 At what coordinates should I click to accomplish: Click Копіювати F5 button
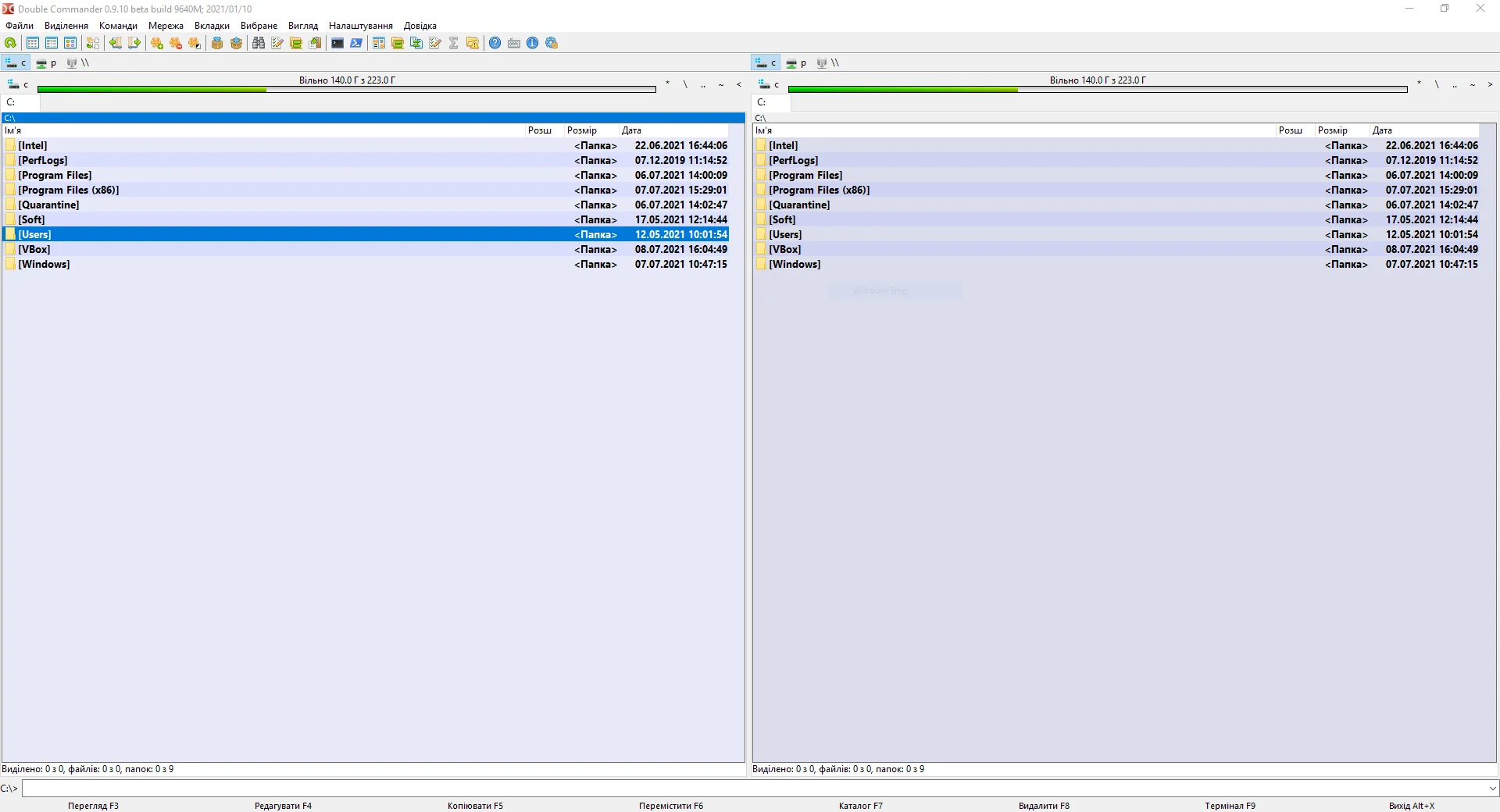coord(475,806)
